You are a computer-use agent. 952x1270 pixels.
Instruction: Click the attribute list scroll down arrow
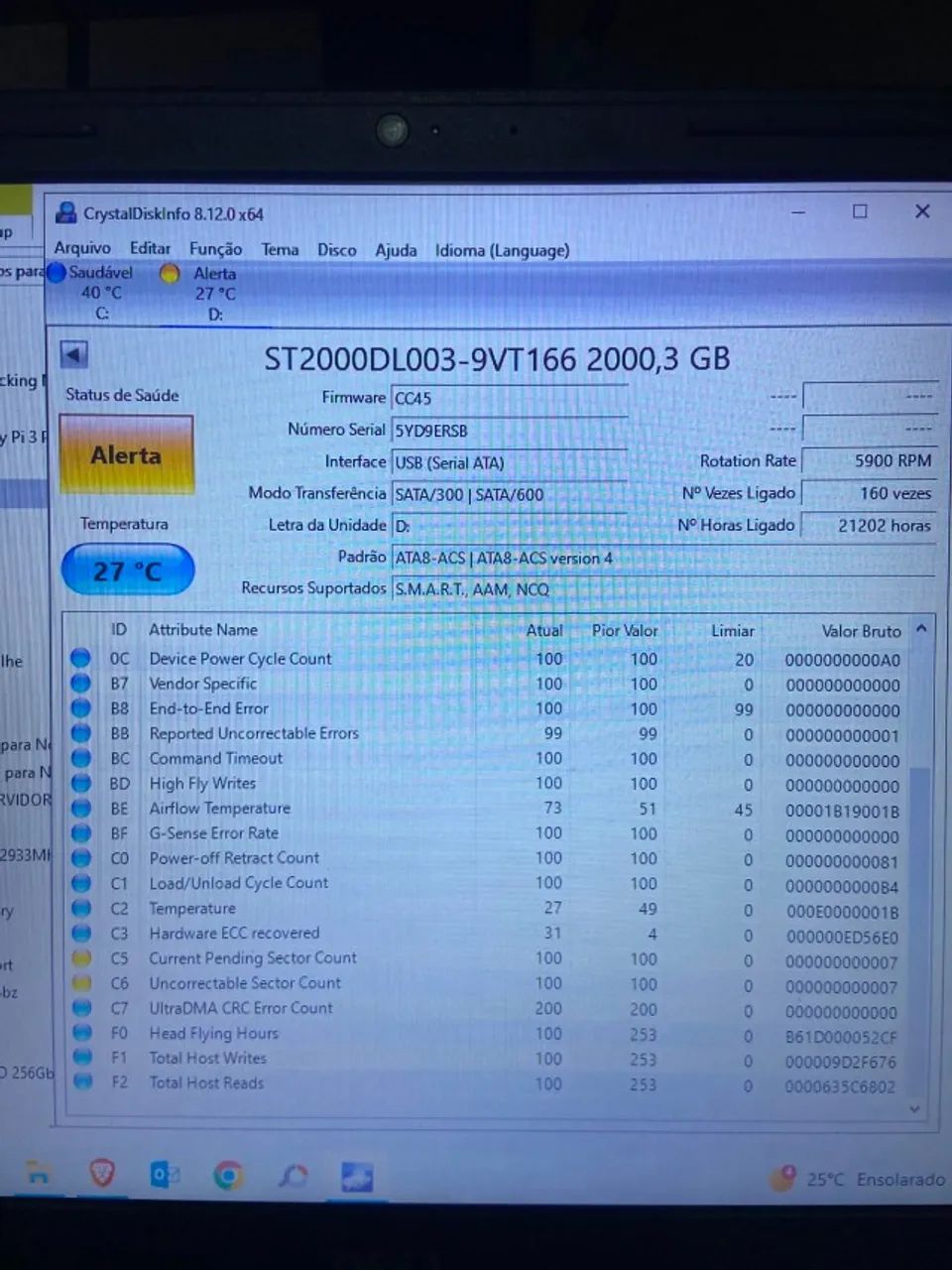pos(914,1109)
